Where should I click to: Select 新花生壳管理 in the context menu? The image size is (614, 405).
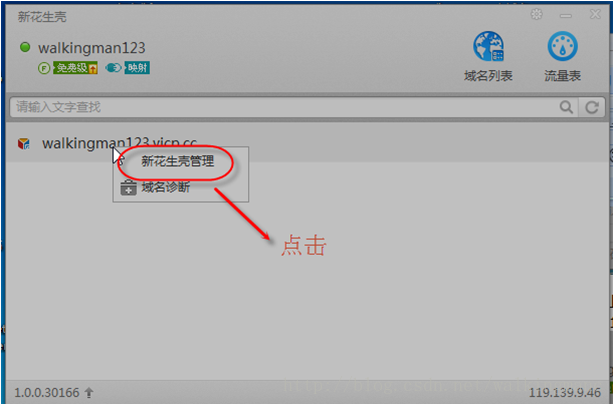177,161
